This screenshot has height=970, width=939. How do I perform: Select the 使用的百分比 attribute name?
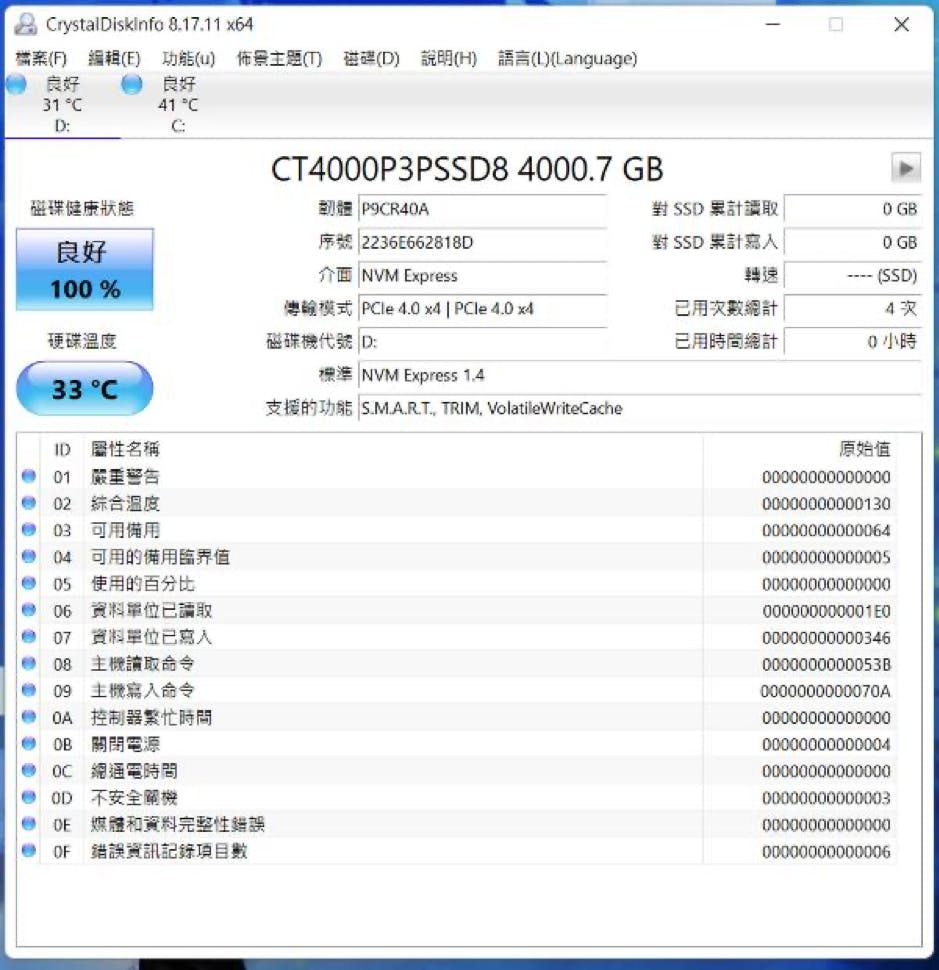143,584
